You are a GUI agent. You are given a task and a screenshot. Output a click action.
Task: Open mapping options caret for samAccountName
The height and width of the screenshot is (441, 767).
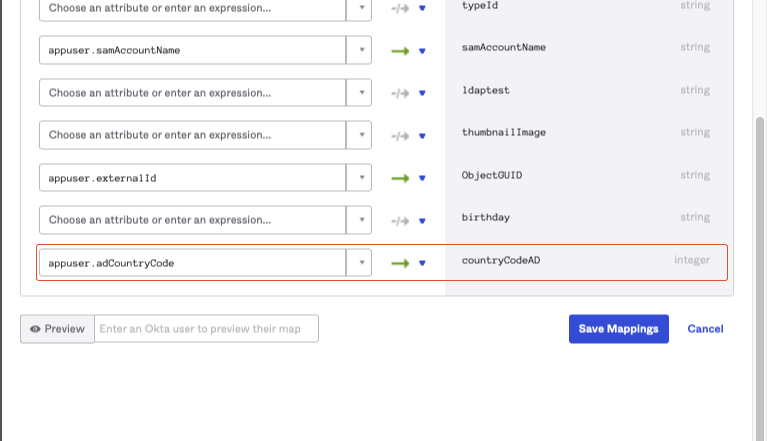[x=422, y=49]
